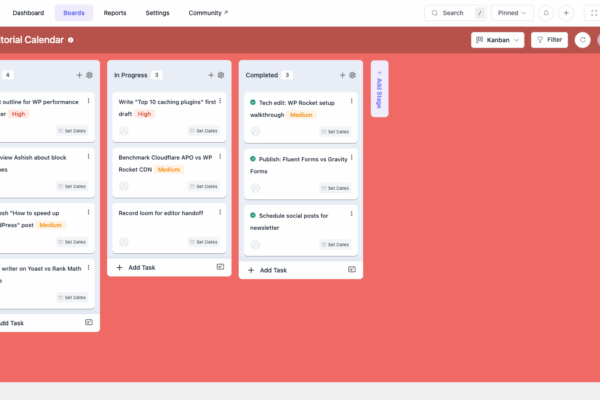Click the Completed stage title
600x400 pixels.
point(262,75)
